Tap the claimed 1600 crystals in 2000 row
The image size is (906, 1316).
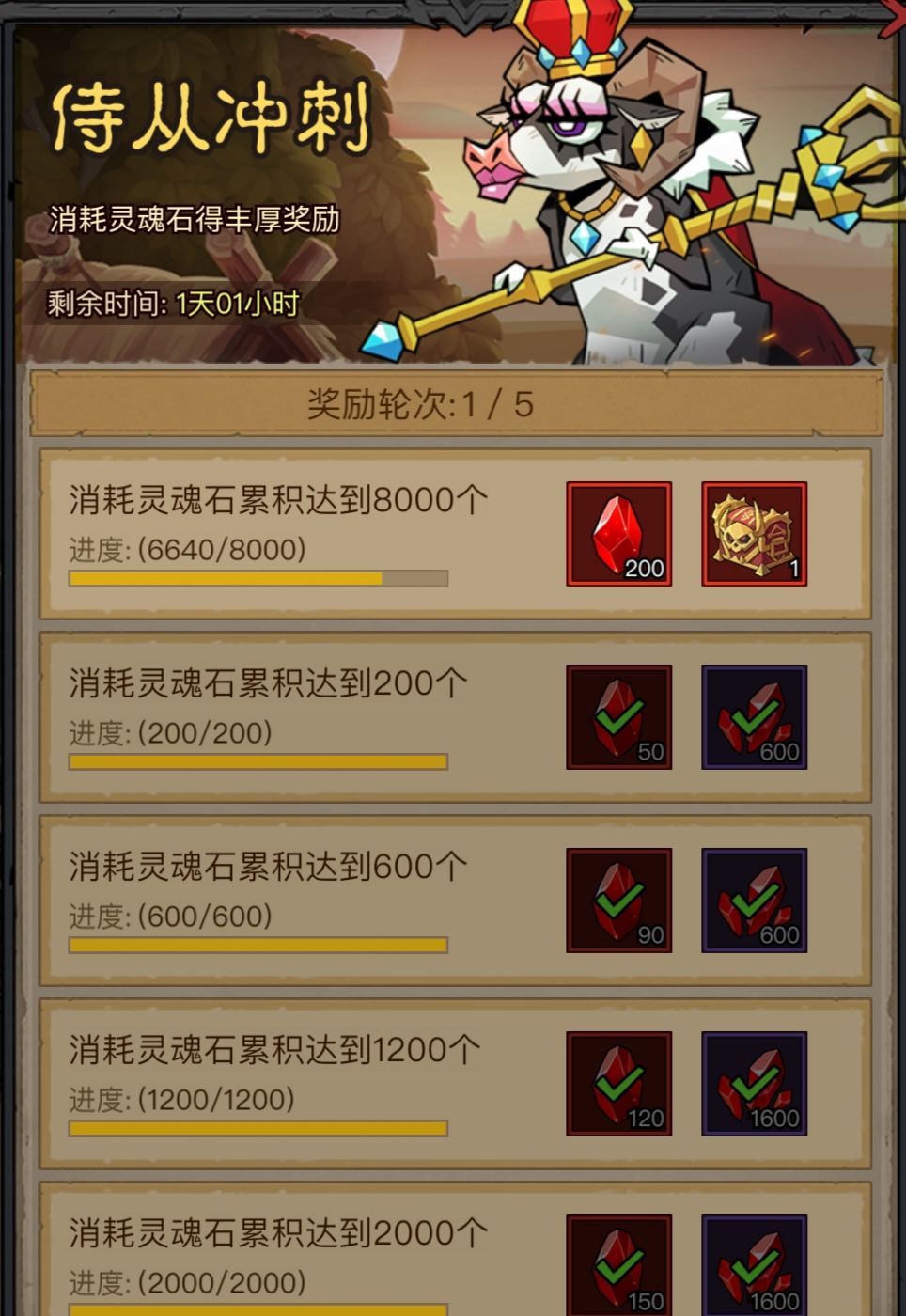[754, 1265]
